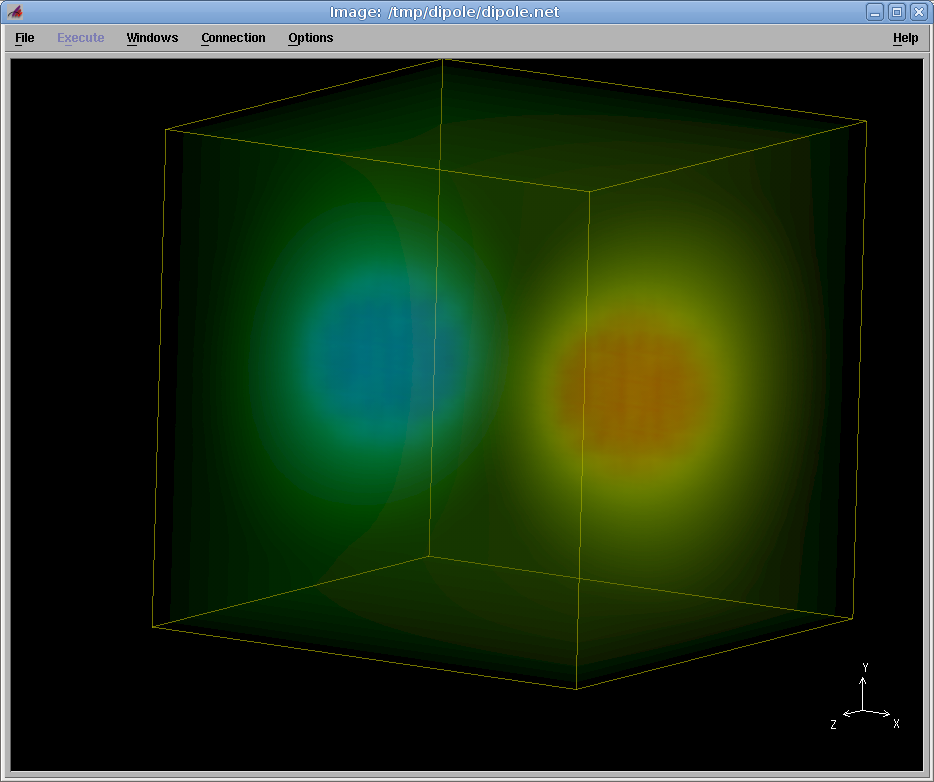
Task: Click the X label on the axes triad
Action: tap(896, 723)
